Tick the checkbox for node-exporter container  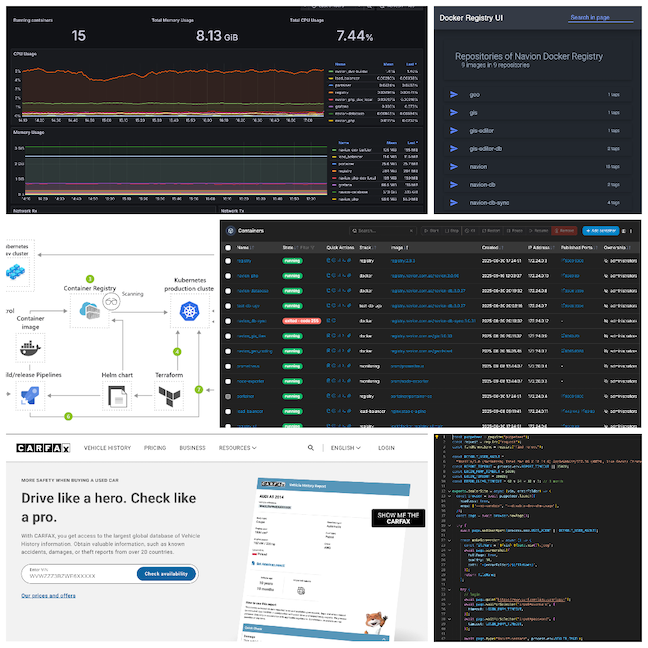pyautogui.click(x=228, y=381)
